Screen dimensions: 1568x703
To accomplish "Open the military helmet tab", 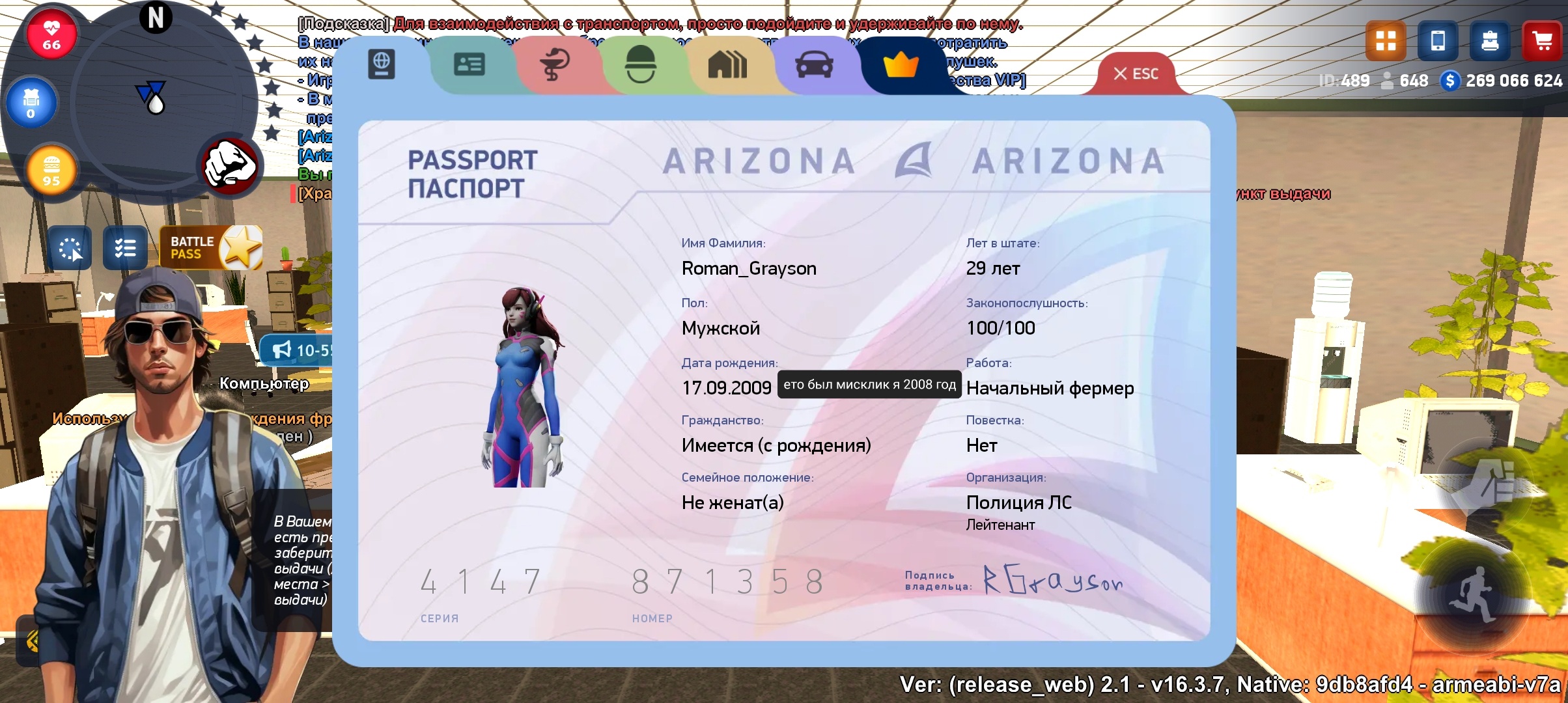I will tap(641, 65).
